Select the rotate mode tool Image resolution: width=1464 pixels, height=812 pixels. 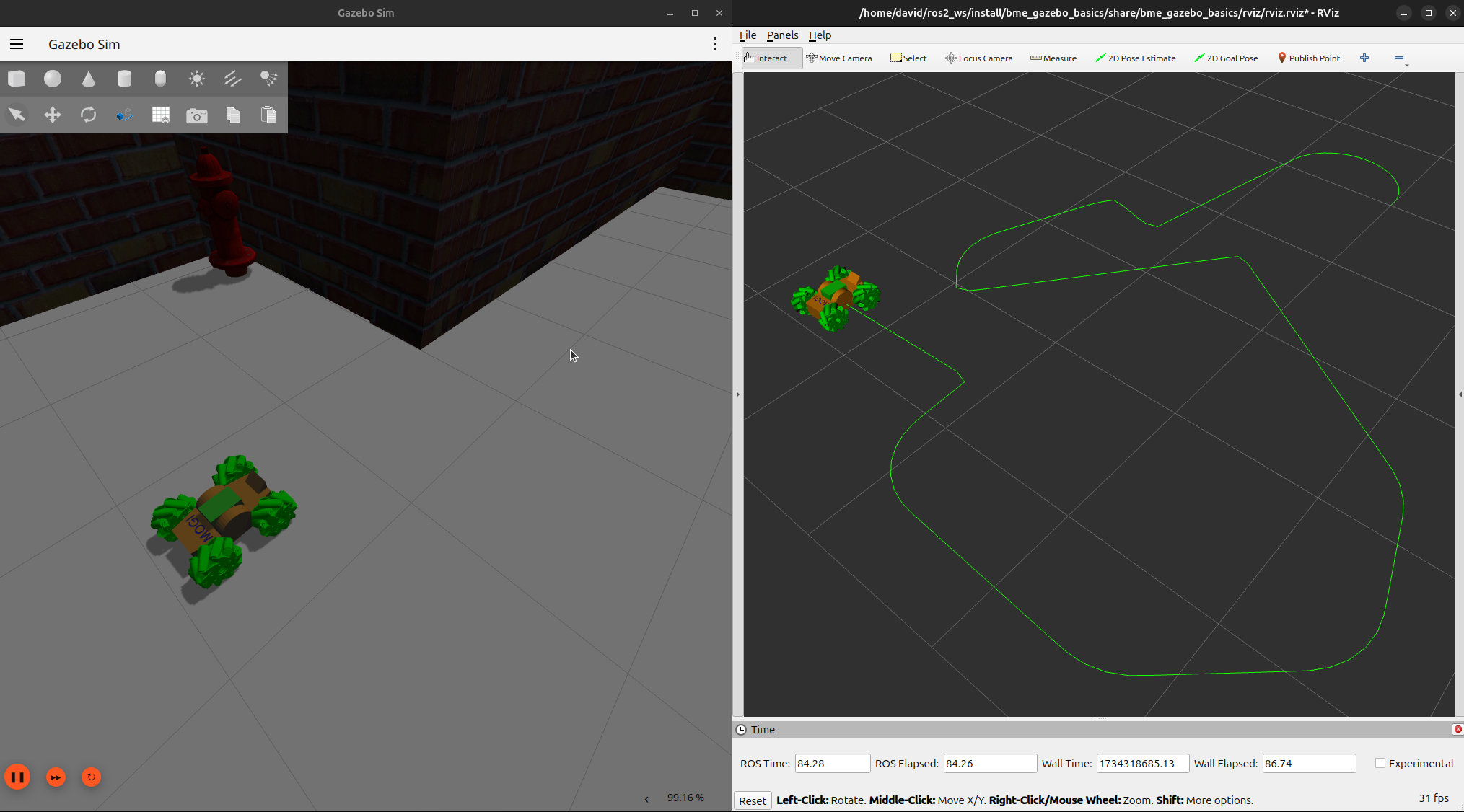click(88, 115)
